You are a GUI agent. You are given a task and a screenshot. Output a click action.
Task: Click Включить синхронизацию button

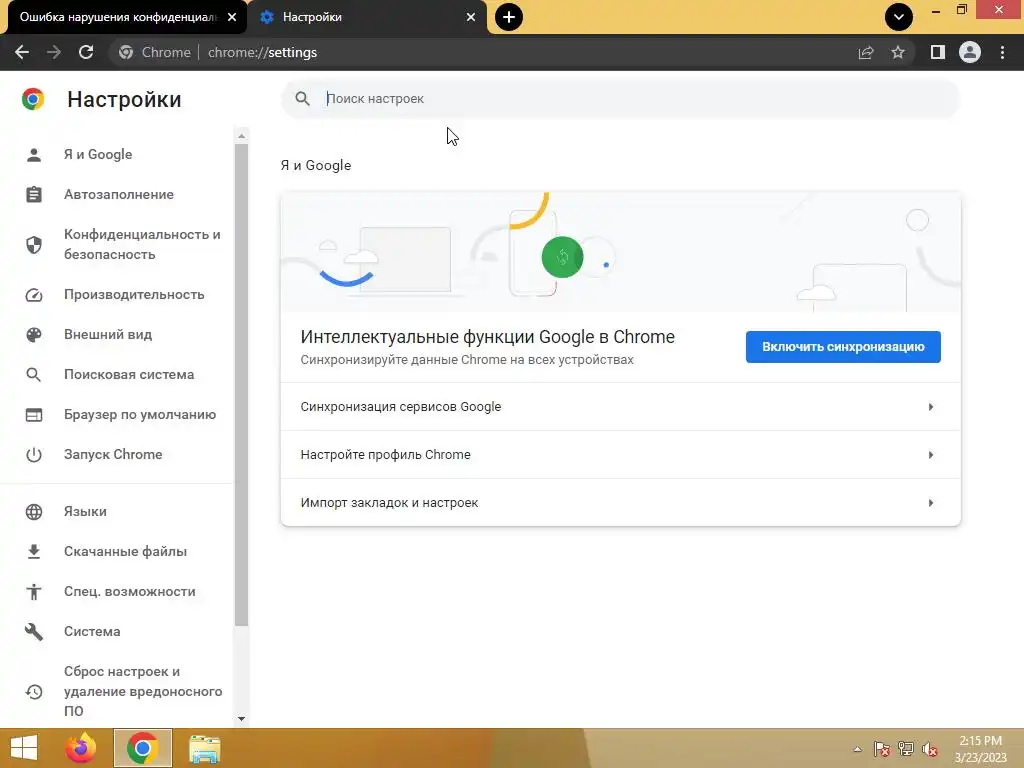click(x=843, y=347)
